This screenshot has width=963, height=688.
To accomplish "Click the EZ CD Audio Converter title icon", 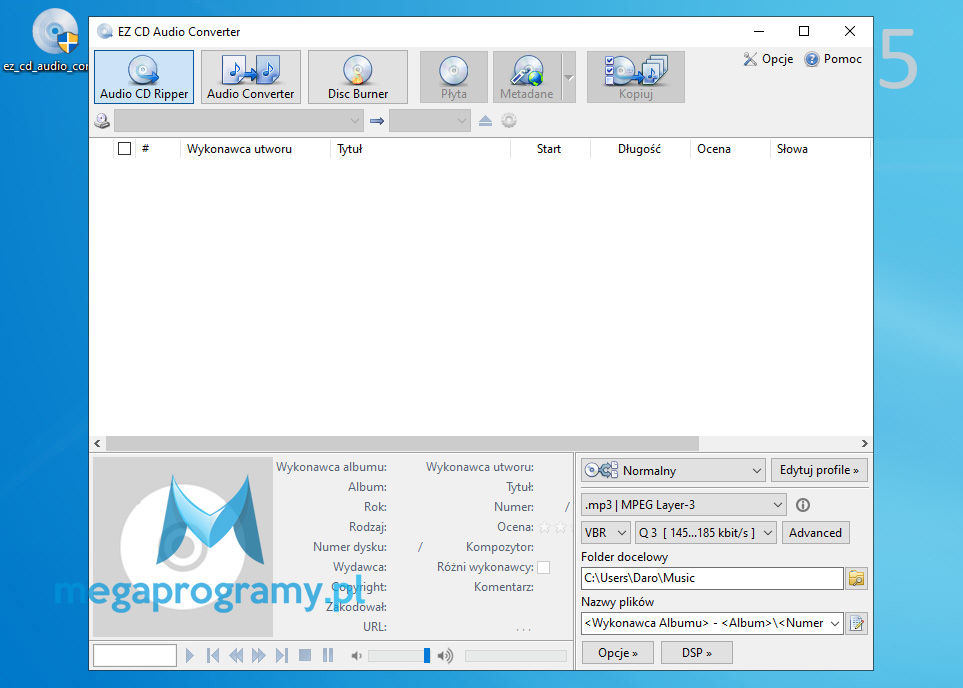I will (x=104, y=31).
